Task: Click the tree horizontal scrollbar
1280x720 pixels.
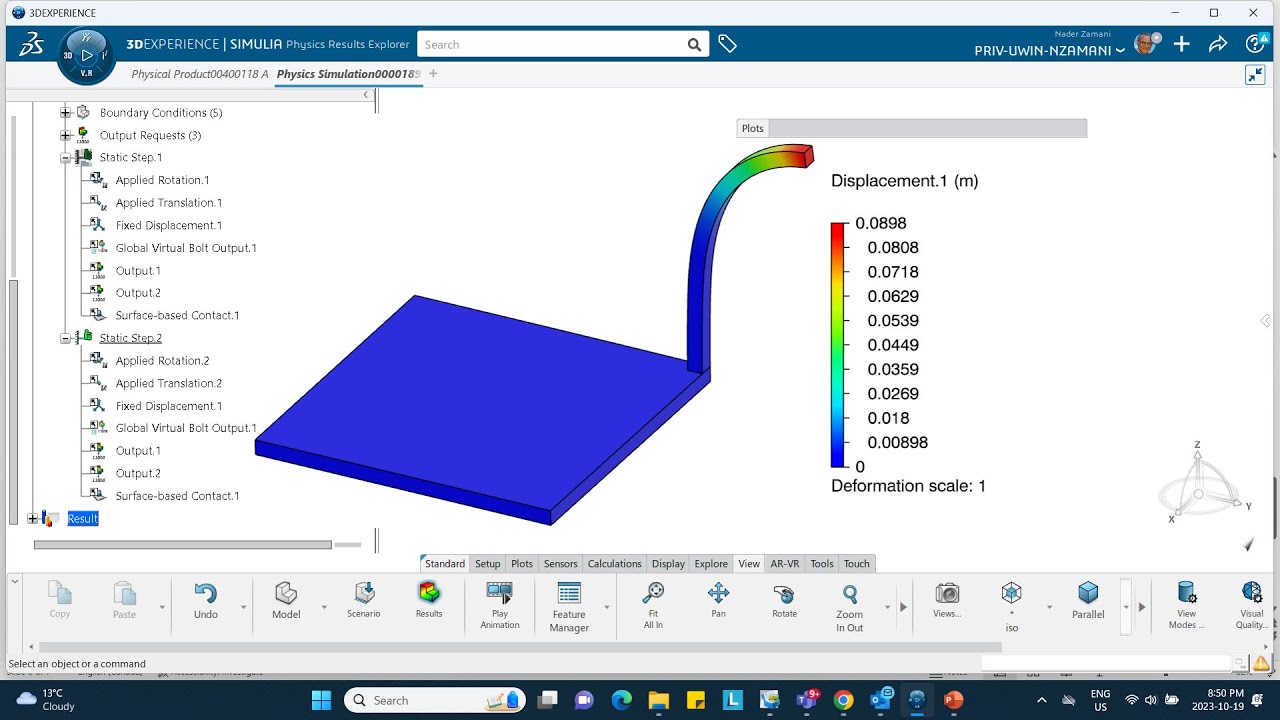Action: click(x=182, y=545)
